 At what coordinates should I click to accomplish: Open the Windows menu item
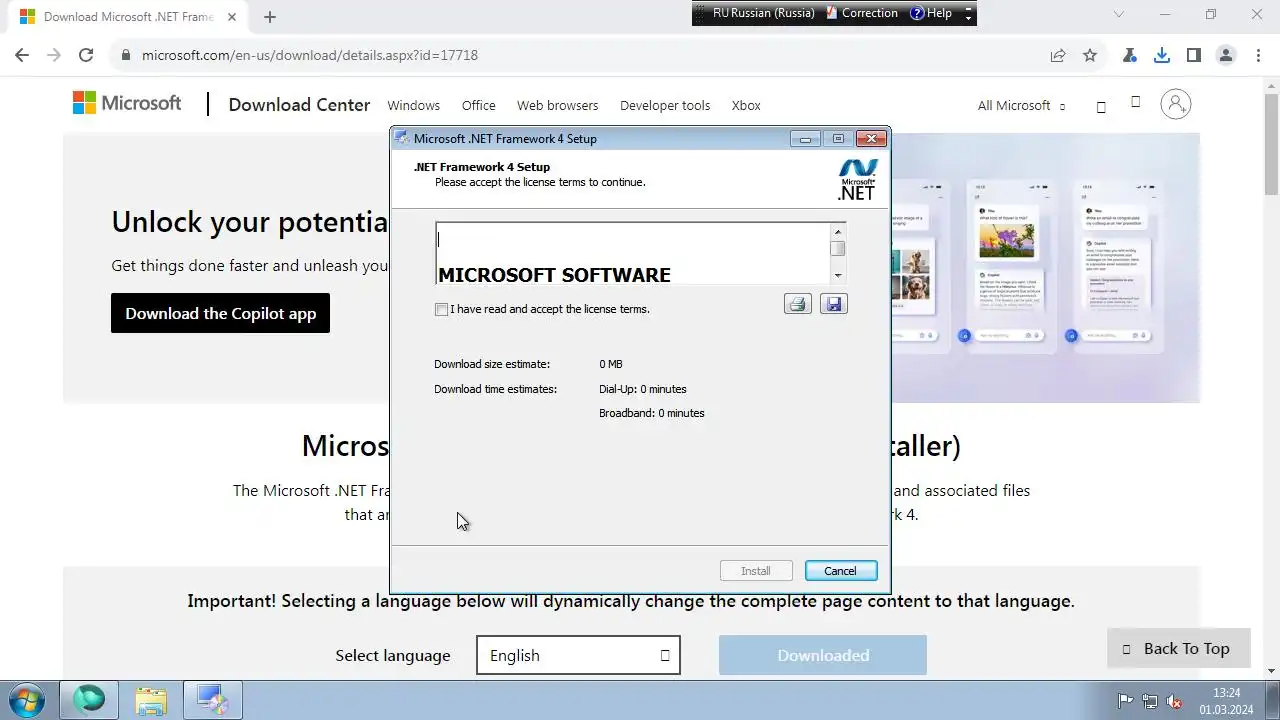coord(414,105)
